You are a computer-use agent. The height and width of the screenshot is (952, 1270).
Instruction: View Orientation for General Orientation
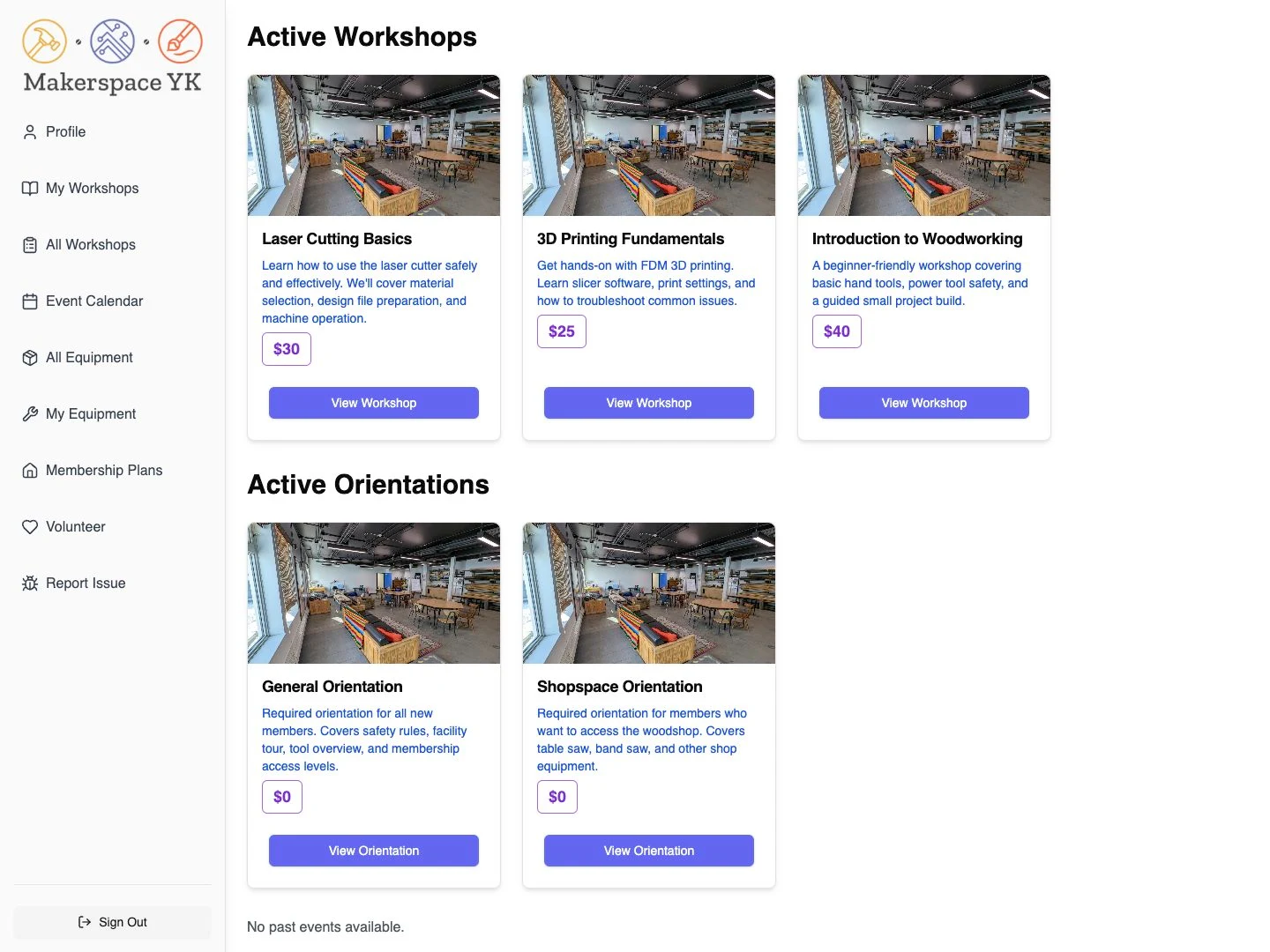coord(374,851)
